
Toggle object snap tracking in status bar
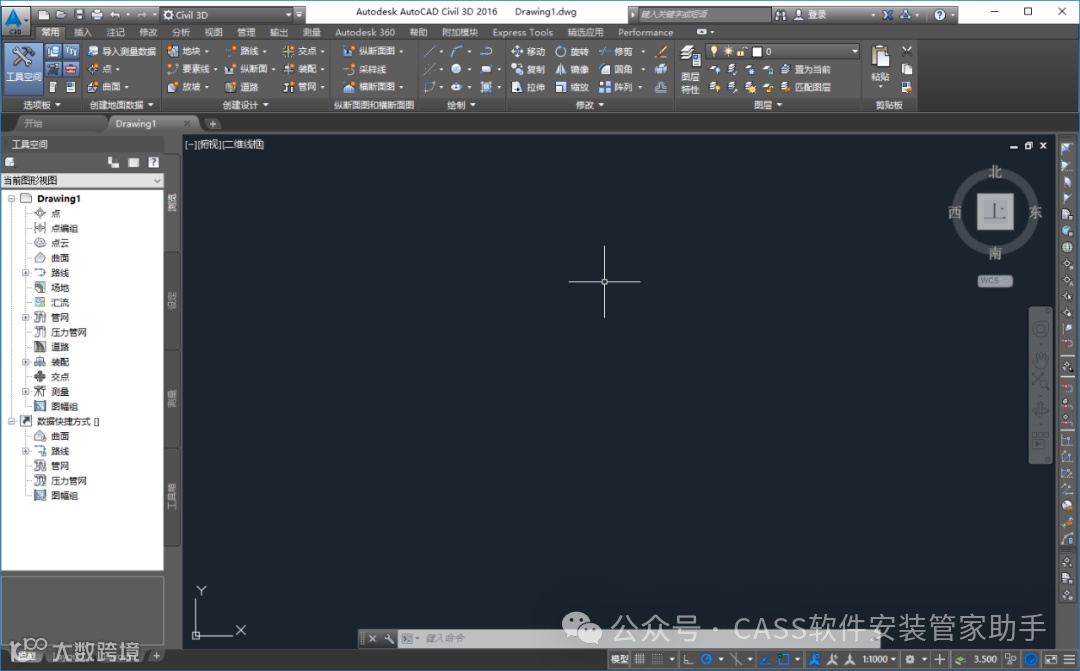pos(765,659)
